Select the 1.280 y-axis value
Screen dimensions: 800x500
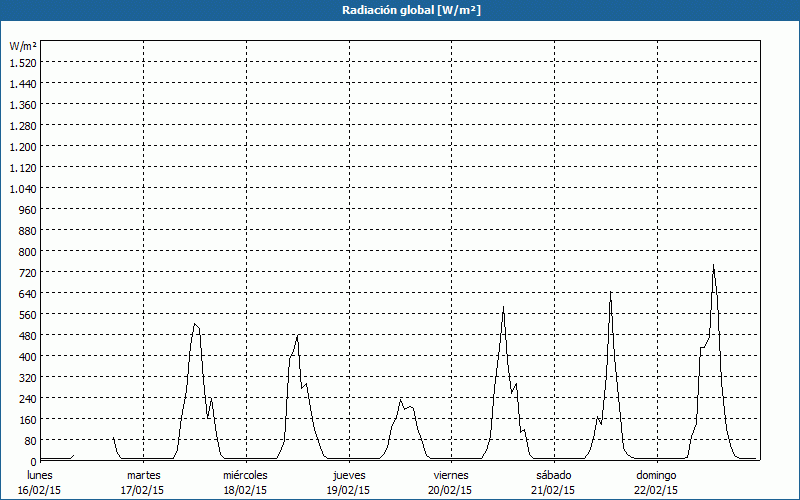pos(23,126)
